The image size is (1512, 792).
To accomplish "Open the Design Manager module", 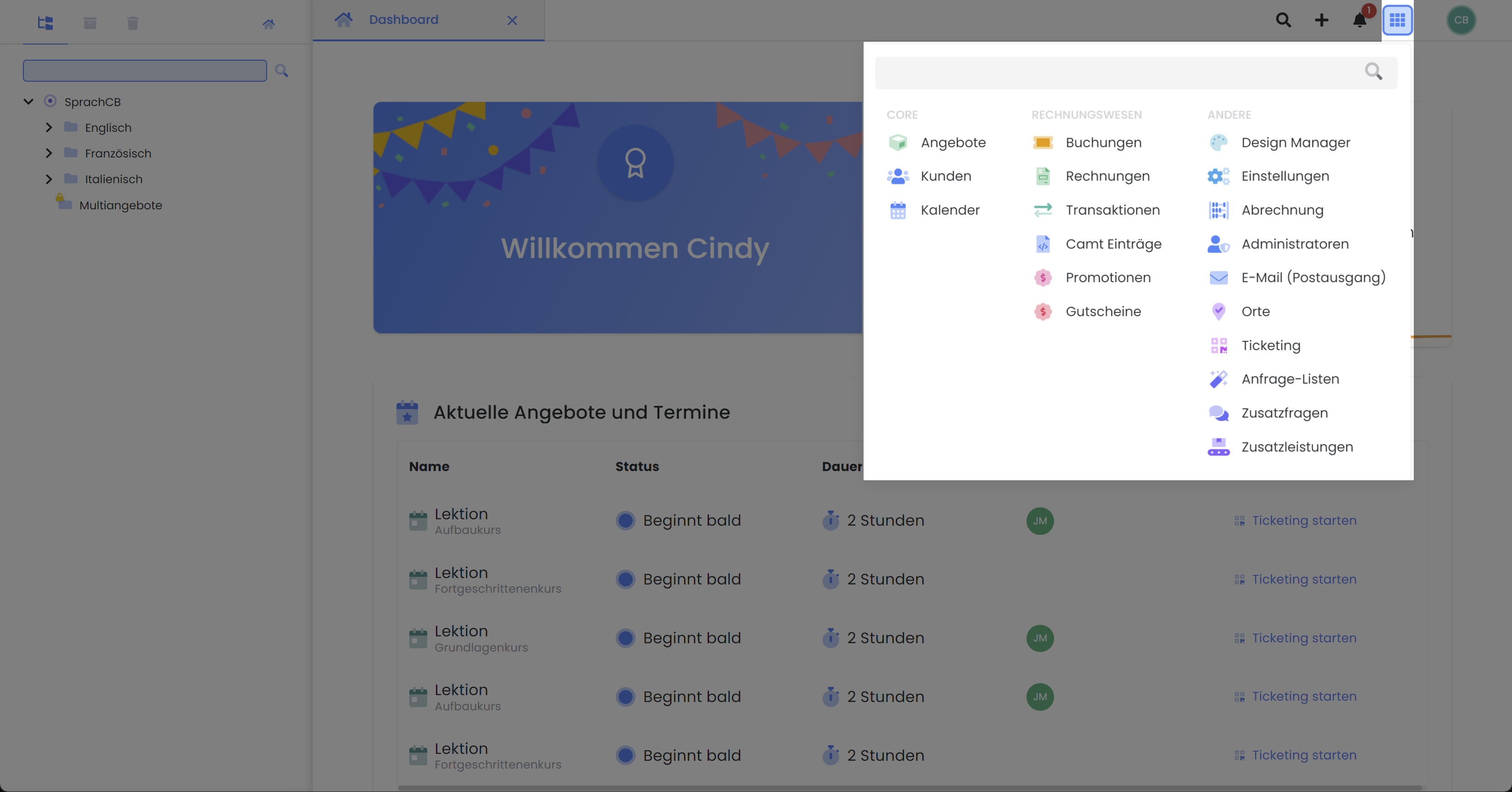I will [1296, 142].
